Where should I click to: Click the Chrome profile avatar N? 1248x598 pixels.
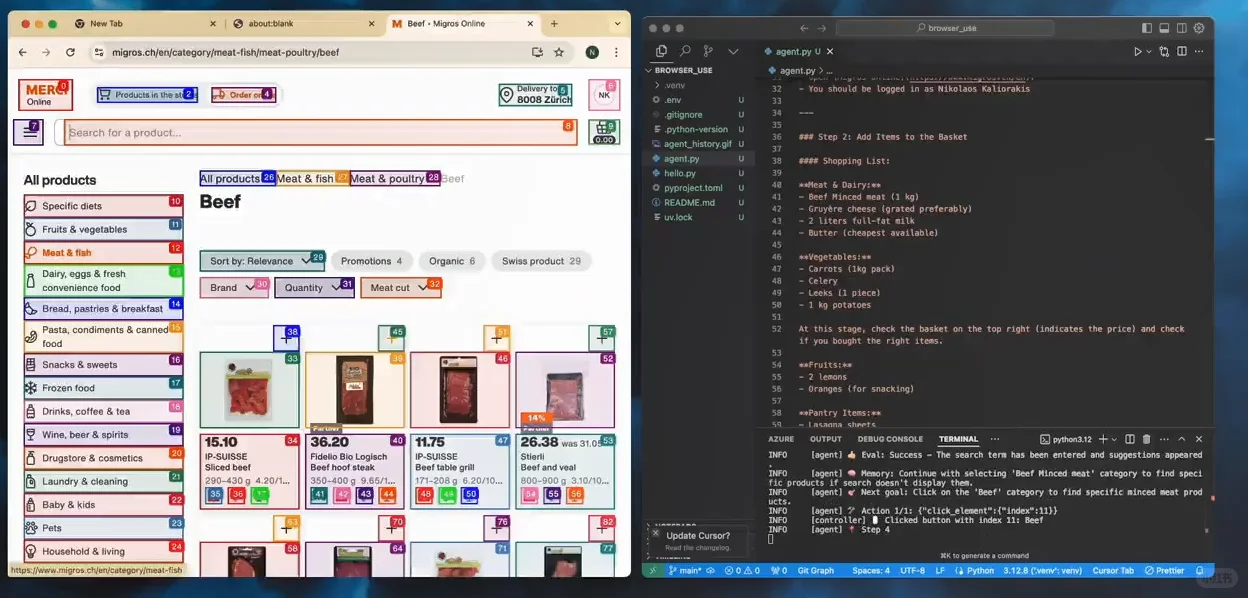(592, 52)
